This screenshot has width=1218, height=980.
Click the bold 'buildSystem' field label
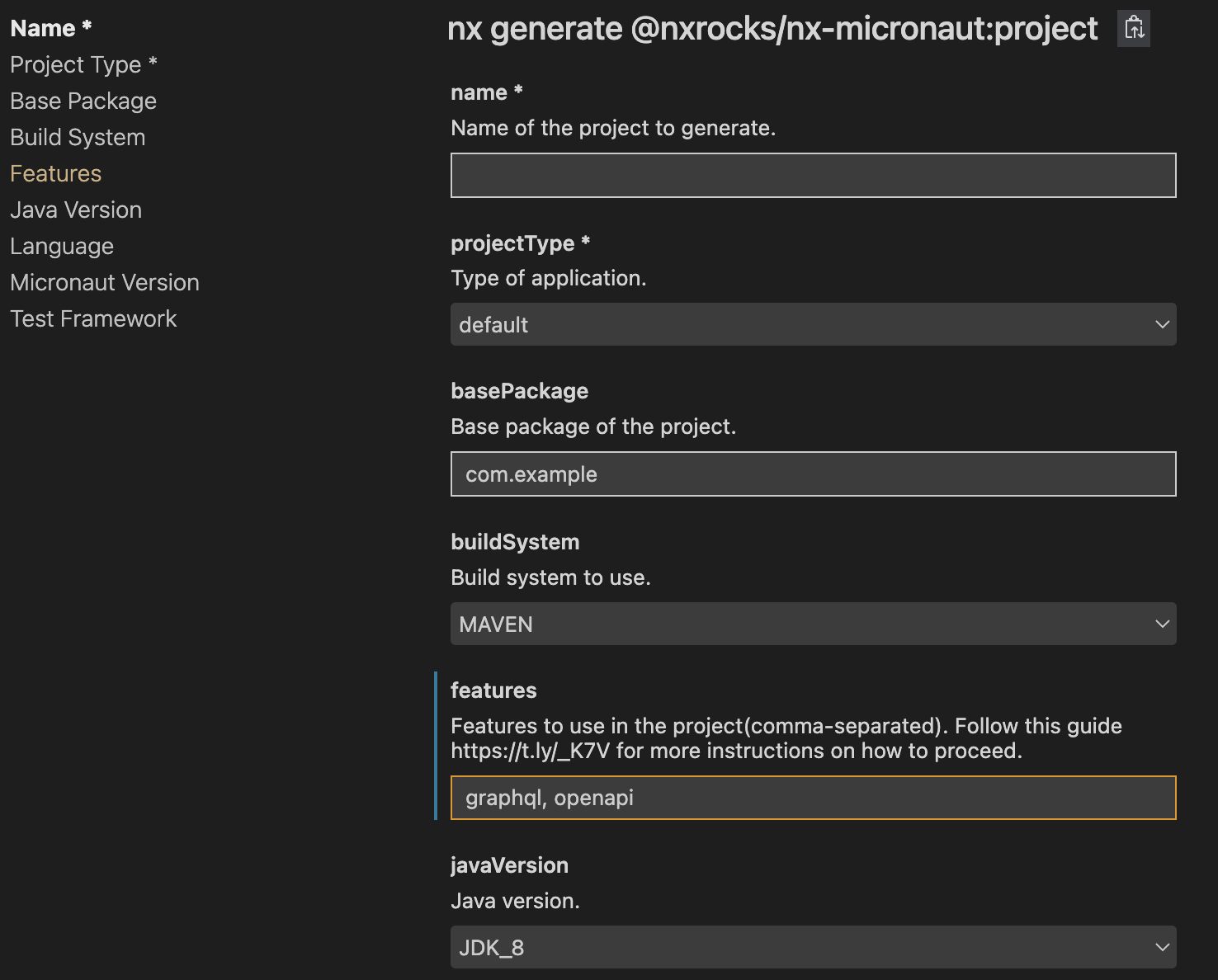point(515,542)
